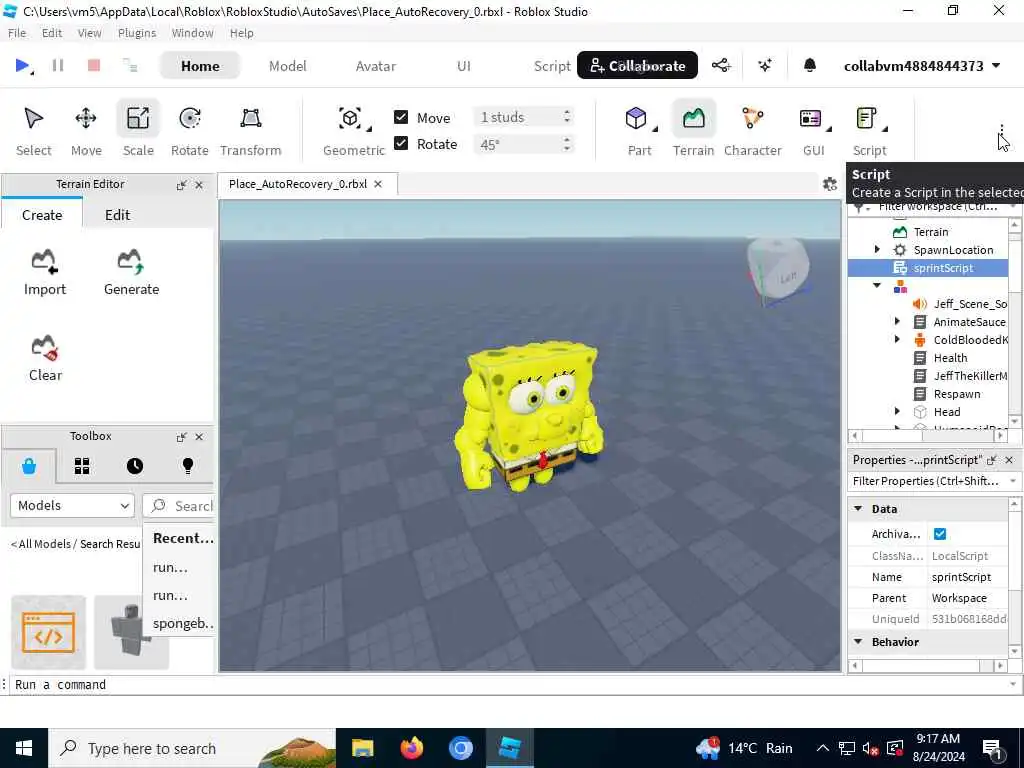
Task: Activate the Rotate tool
Action: 189,131
